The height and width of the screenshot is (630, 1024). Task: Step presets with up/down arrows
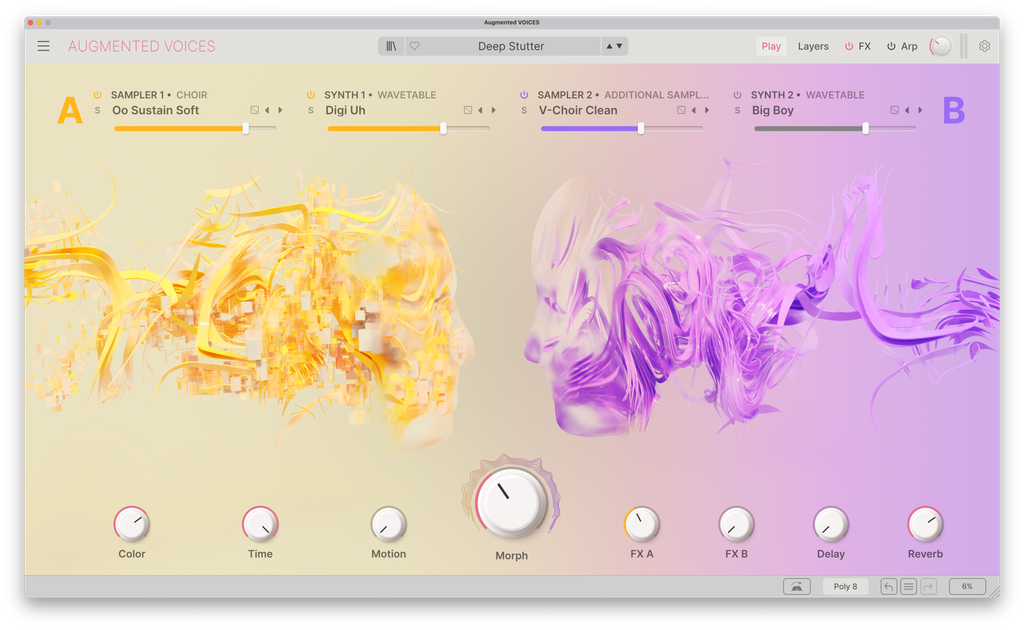(614, 46)
